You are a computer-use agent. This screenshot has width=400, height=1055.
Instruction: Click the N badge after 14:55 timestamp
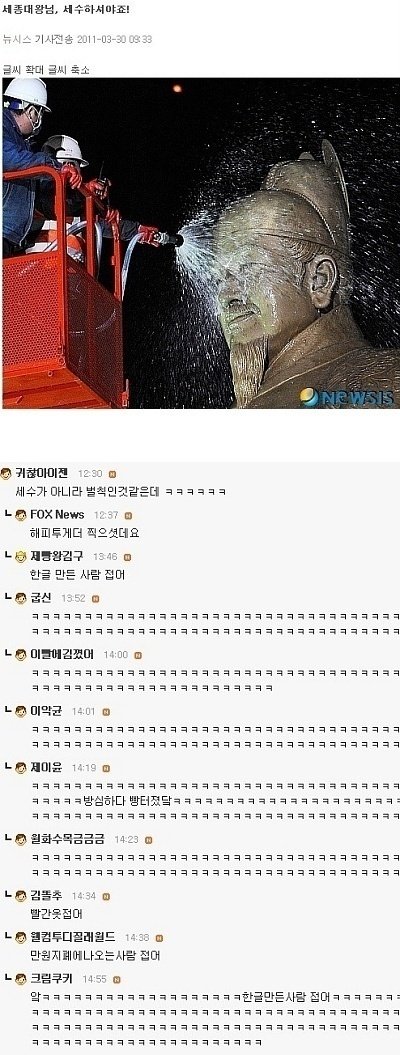coord(117,979)
